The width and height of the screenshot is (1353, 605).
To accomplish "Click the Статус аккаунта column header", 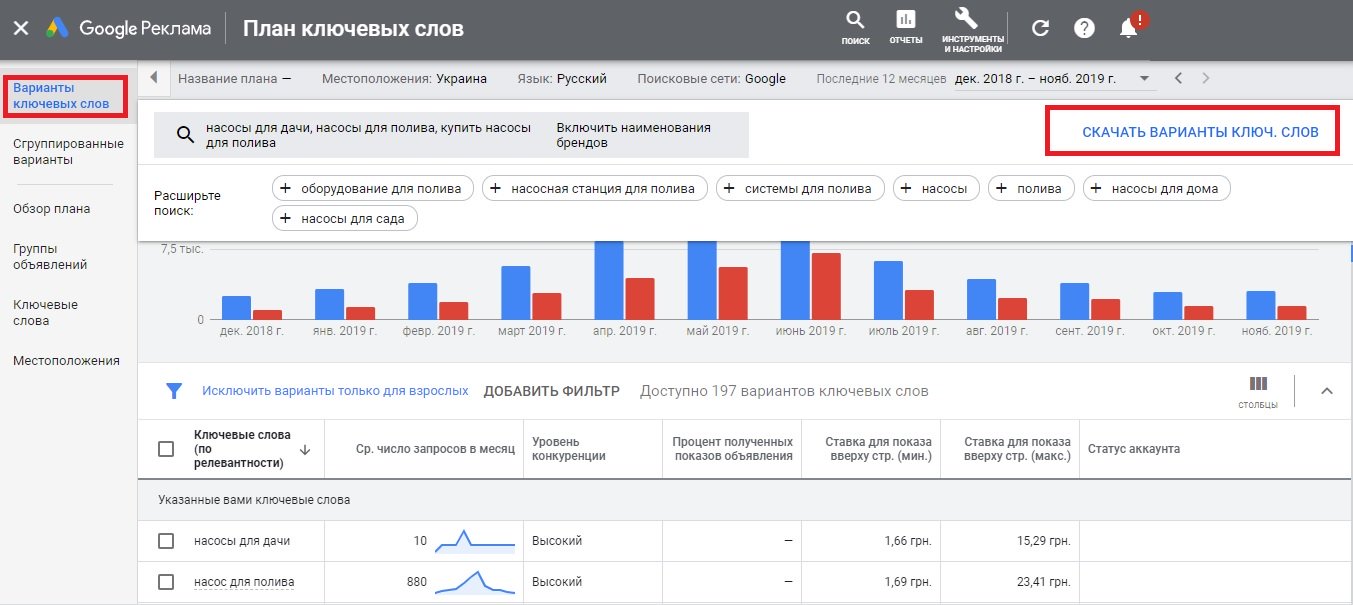I will pos(1134,450).
